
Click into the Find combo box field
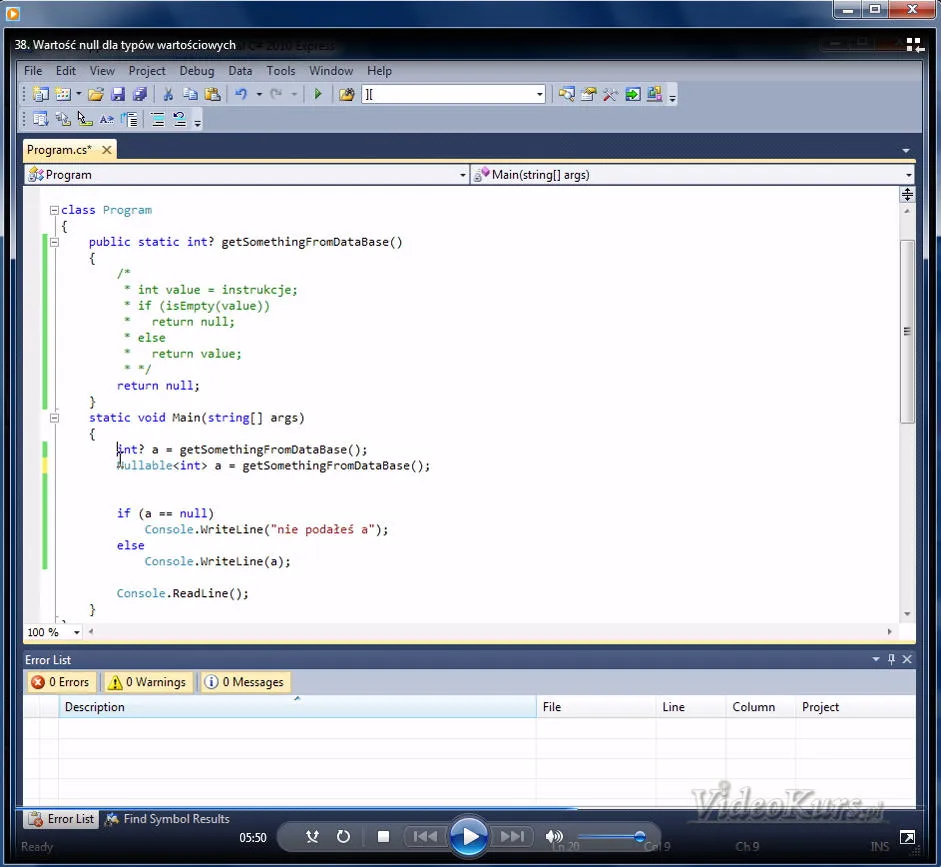[x=448, y=94]
